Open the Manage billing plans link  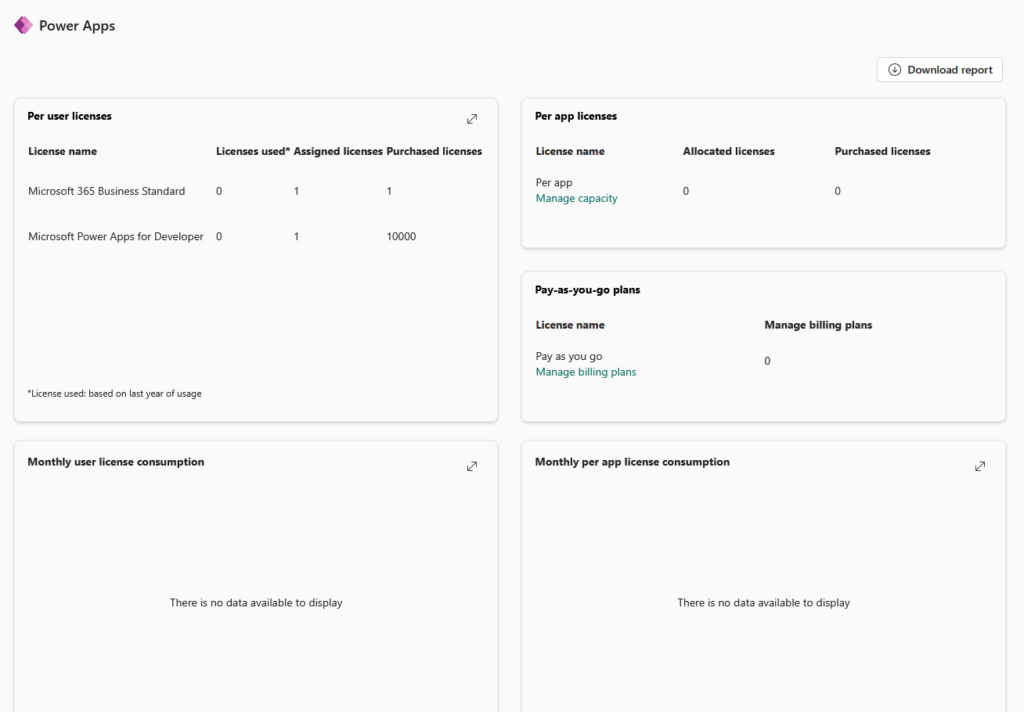[x=586, y=372]
